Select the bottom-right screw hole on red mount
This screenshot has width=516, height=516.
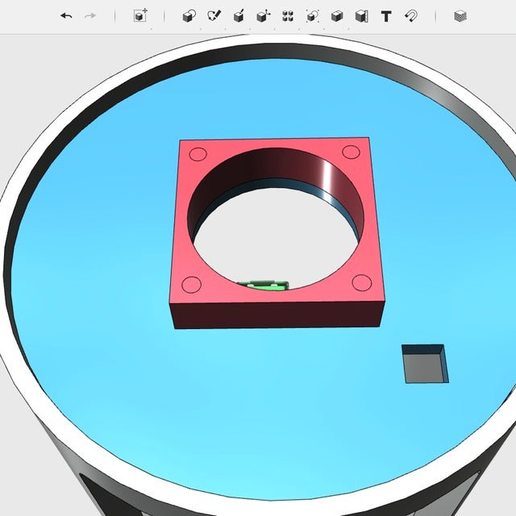tap(362, 283)
